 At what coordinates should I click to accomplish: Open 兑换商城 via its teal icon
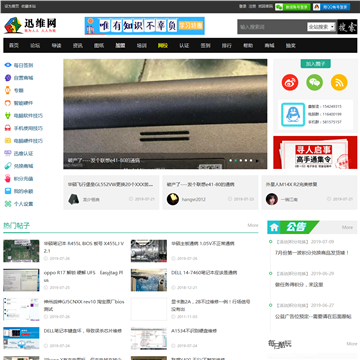(8, 166)
